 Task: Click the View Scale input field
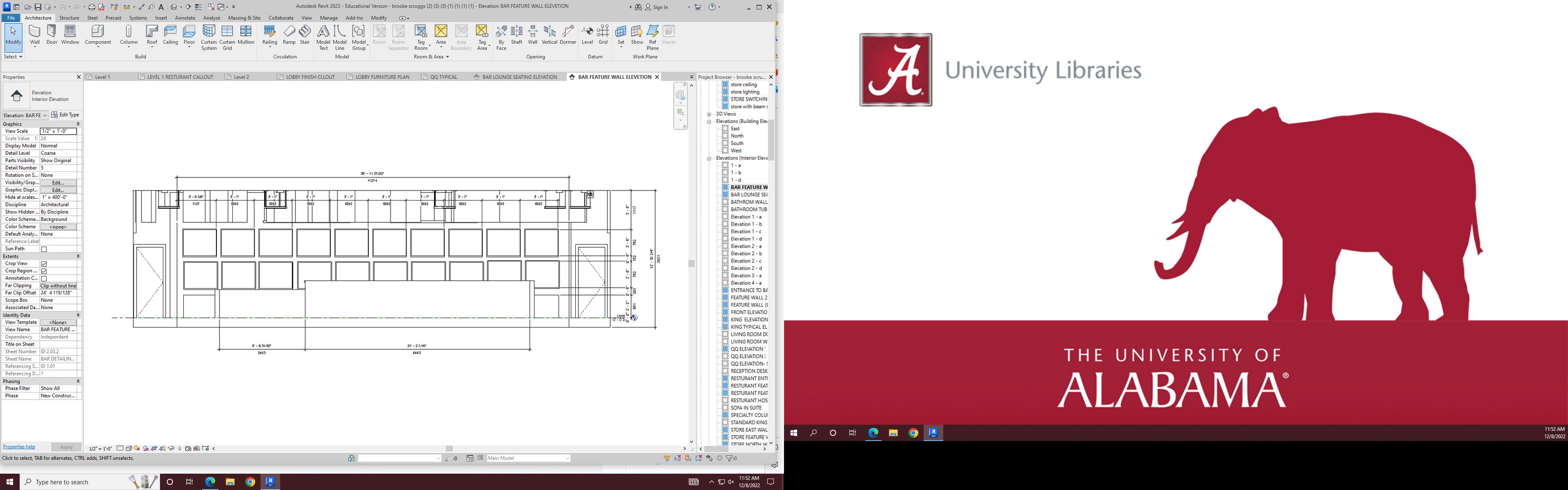(59, 131)
